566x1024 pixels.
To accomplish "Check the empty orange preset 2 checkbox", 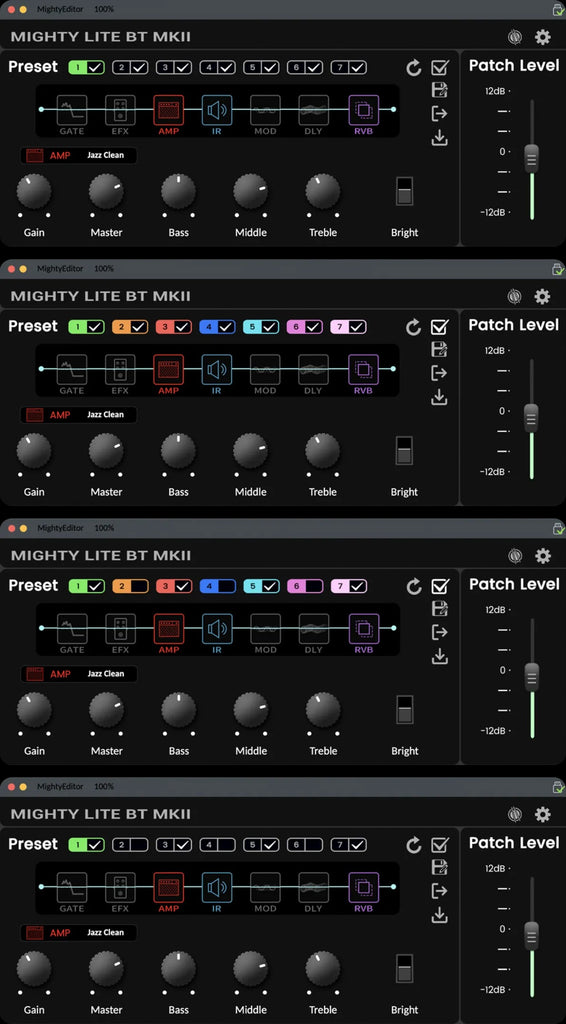I will pyautogui.click(x=139, y=586).
